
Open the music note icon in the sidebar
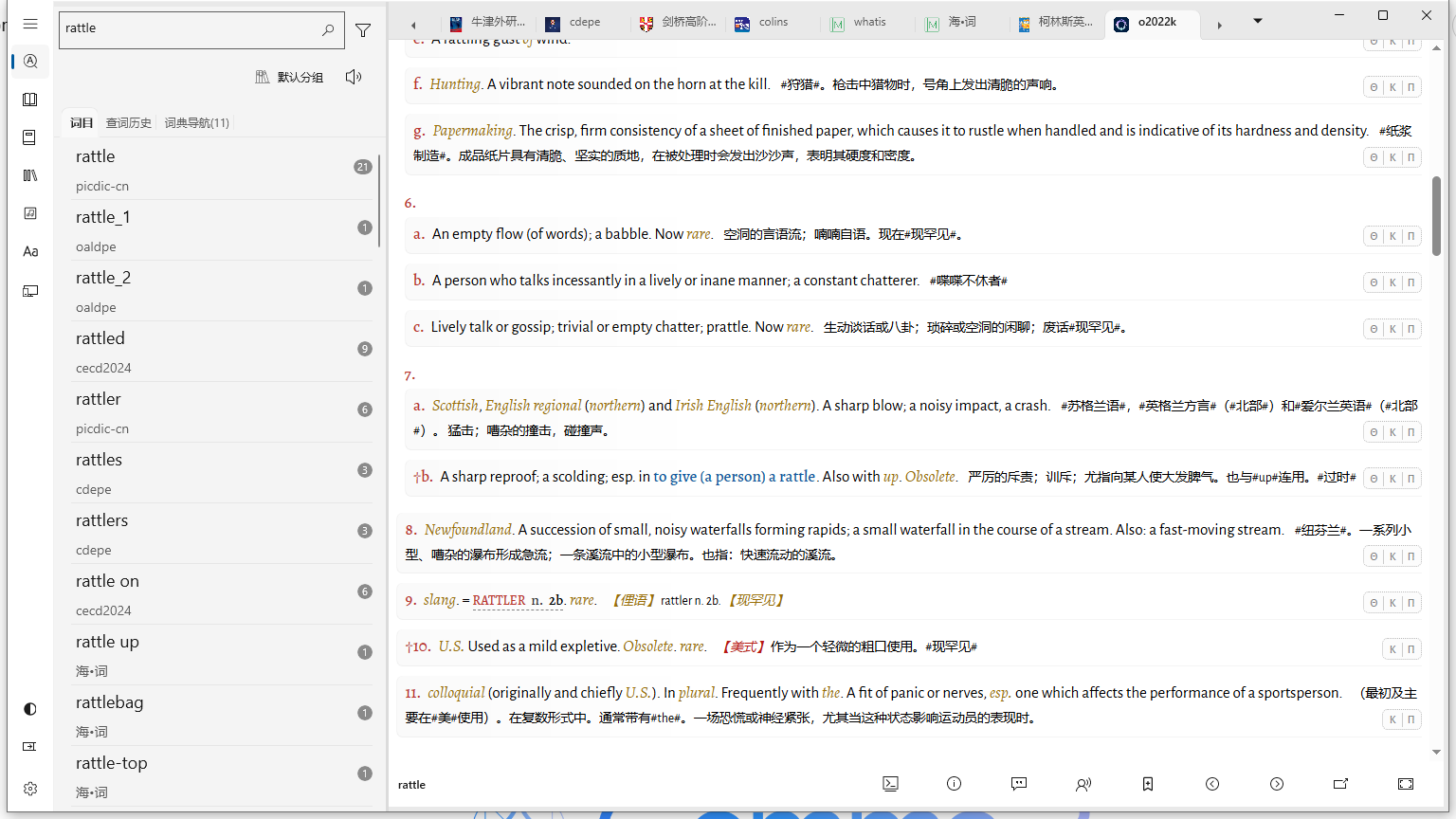click(x=30, y=213)
